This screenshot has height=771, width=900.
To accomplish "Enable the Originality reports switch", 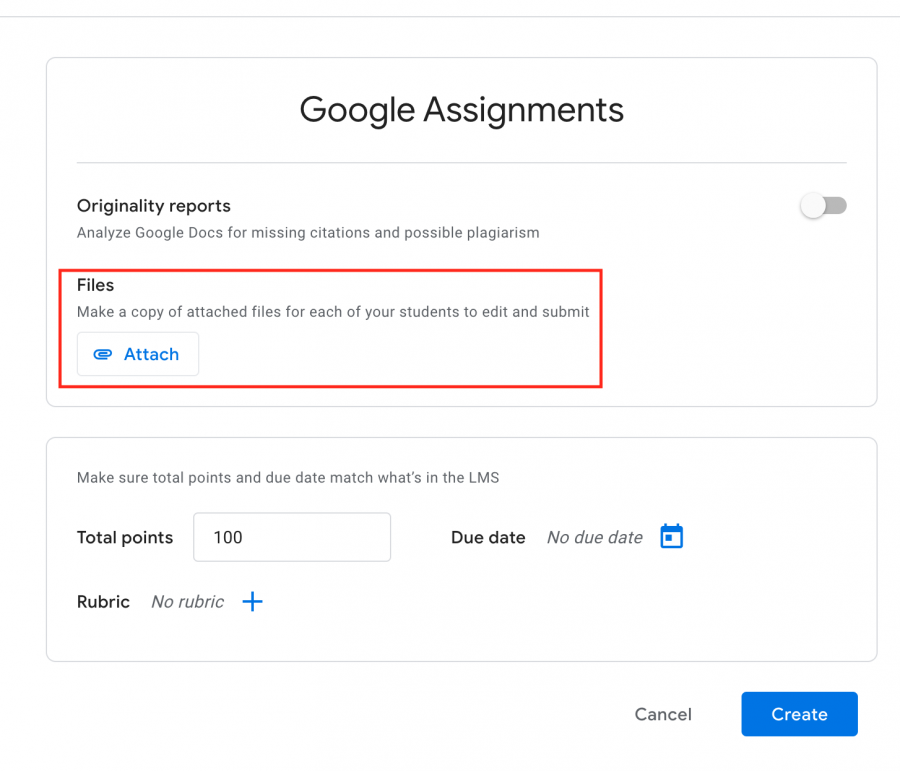I will (x=824, y=206).
